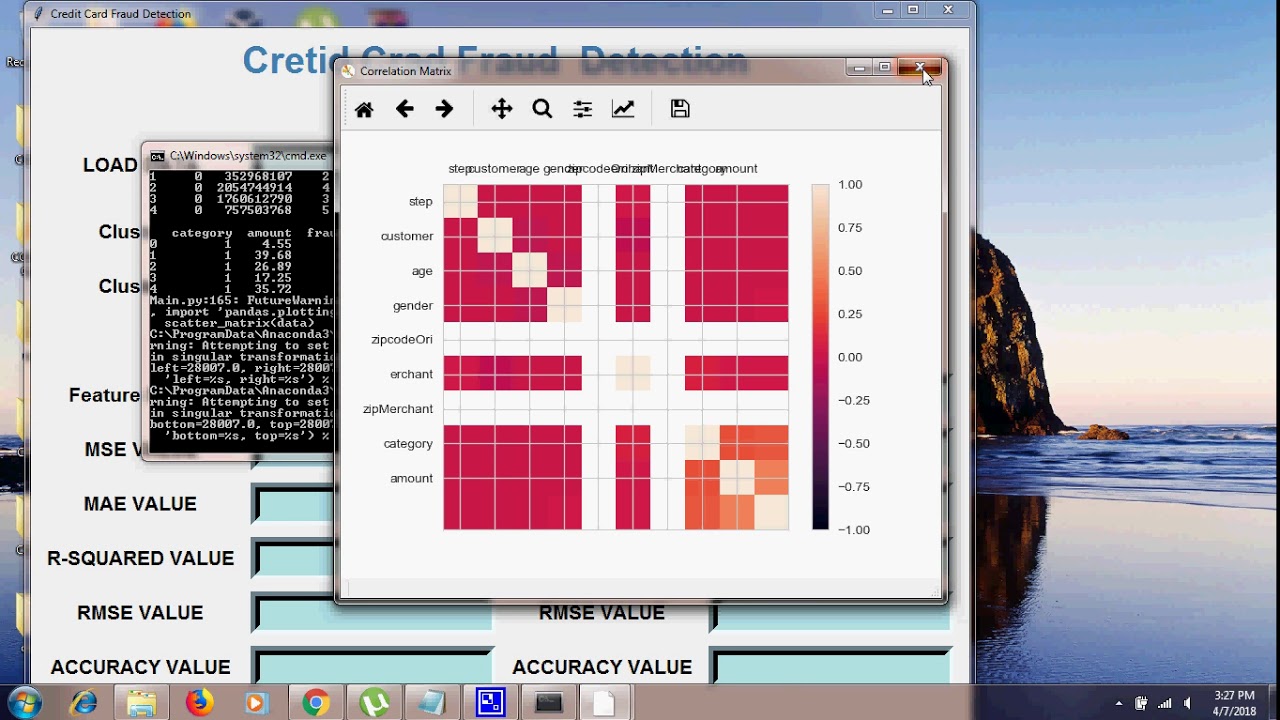Screen dimensions: 1280x720
Task: Click the Correlation Matrix window icon
Action: [x=348, y=71]
